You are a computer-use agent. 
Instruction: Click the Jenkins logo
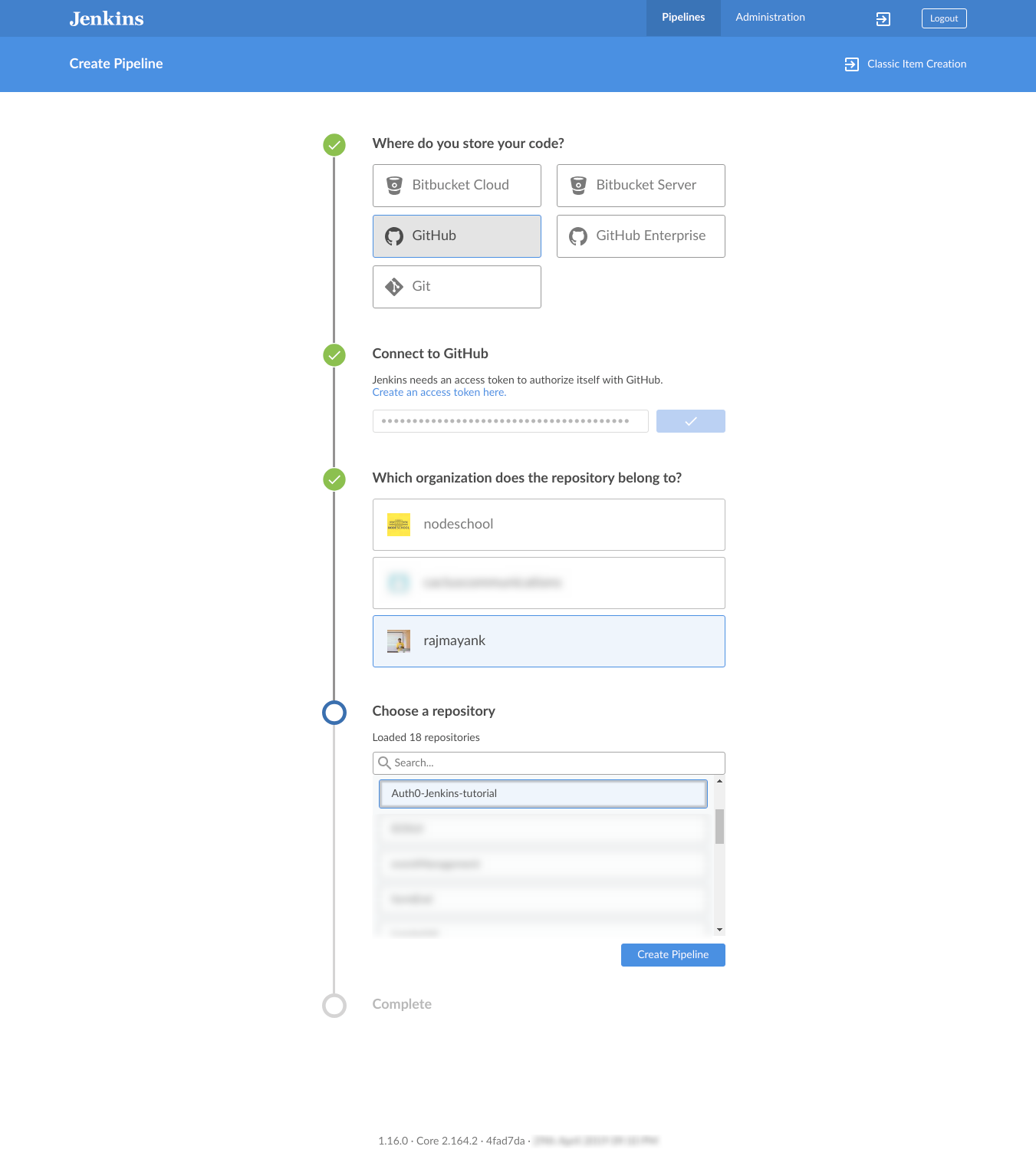pos(107,18)
